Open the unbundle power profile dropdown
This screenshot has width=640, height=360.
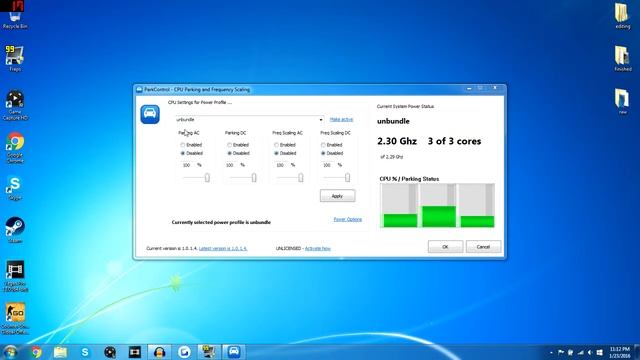[249, 120]
